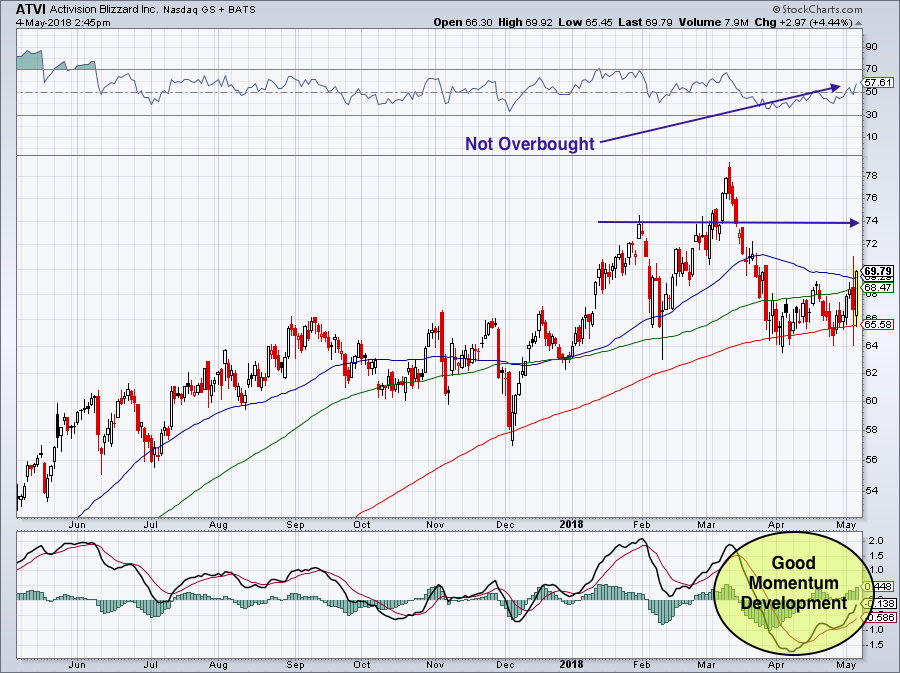Screen dimensions: 900x673
Task: Click the 62 price axis label
Action: [871, 372]
